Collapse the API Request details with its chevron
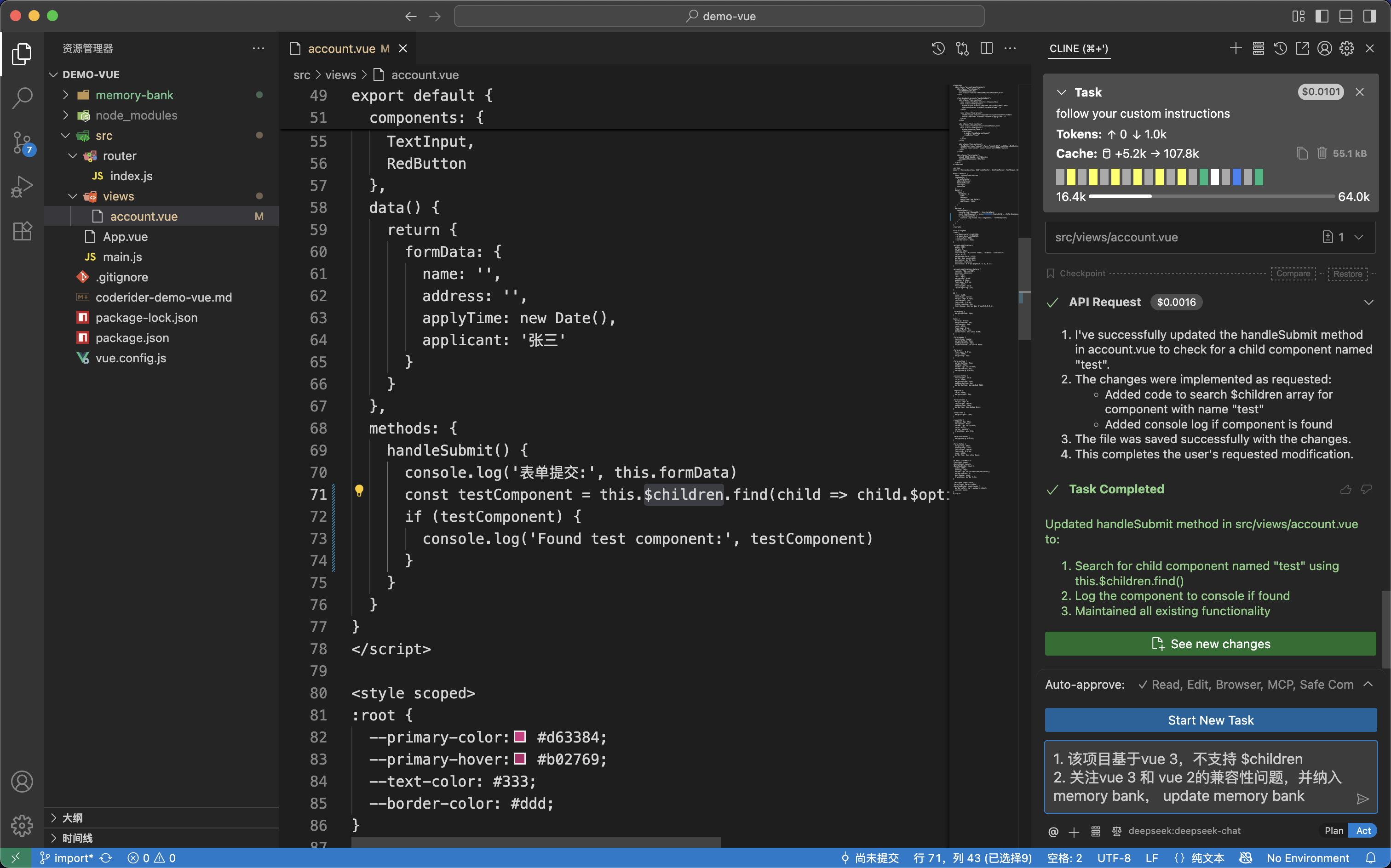Image resolution: width=1391 pixels, height=868 pixels. [x=1368, y=303]
